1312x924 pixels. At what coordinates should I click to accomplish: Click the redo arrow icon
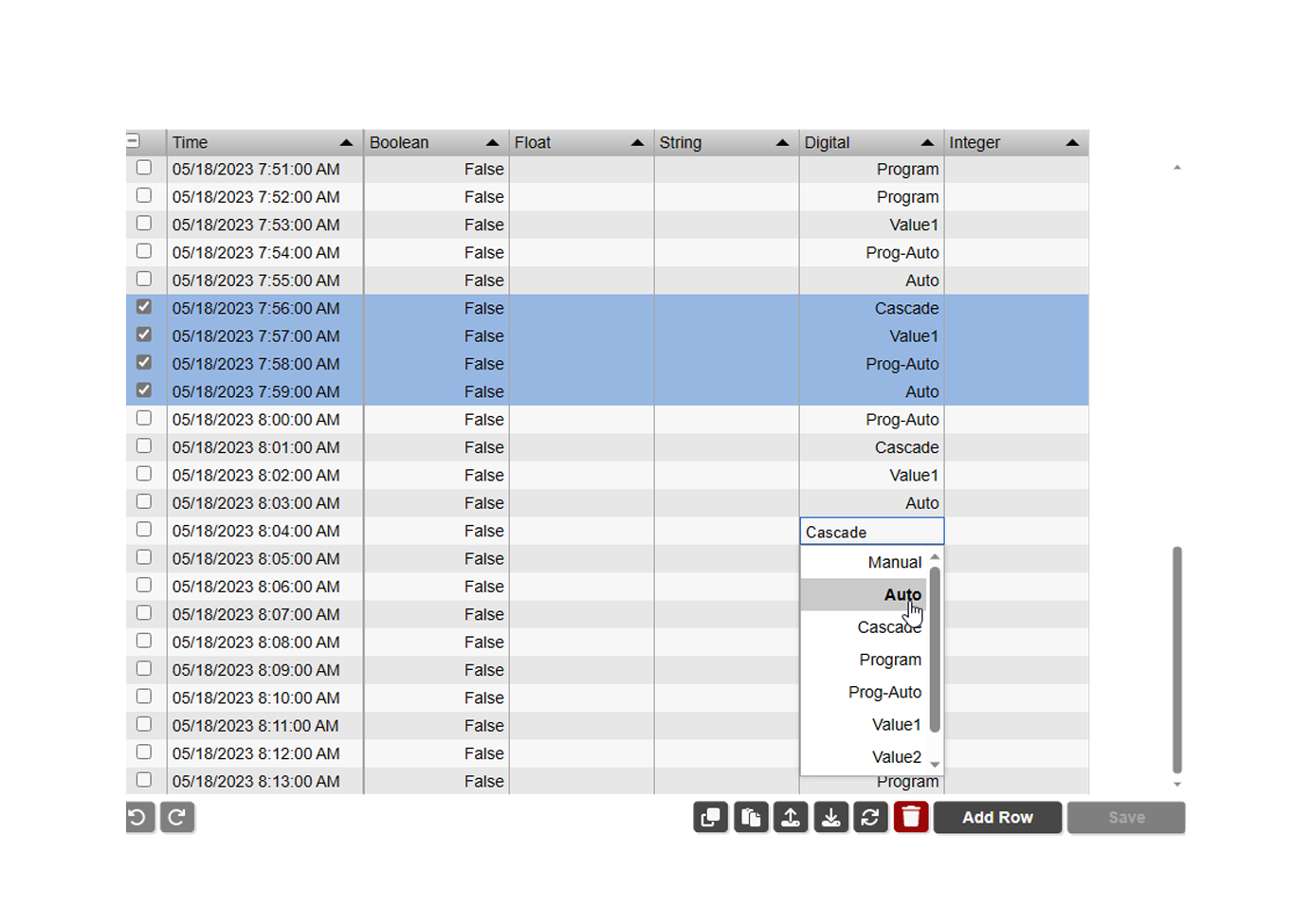[177, 817]
